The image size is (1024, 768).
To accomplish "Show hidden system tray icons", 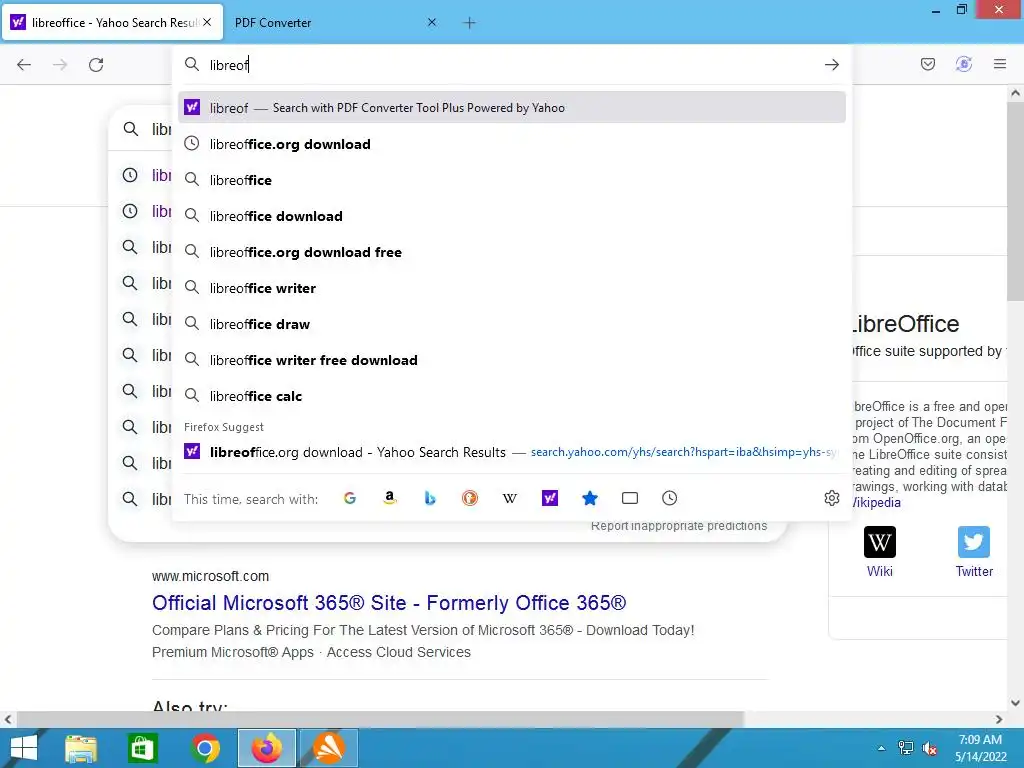I will (x=881, y=748).
